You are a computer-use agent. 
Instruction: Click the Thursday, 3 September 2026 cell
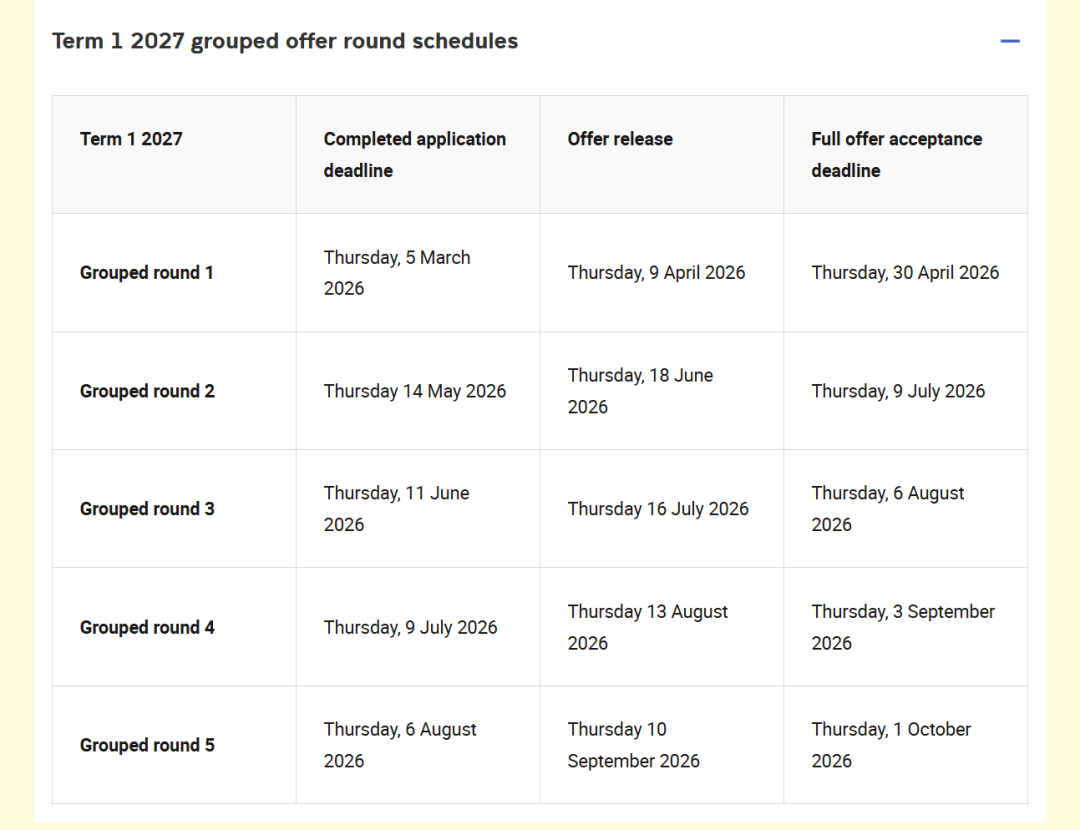point(903,627)
